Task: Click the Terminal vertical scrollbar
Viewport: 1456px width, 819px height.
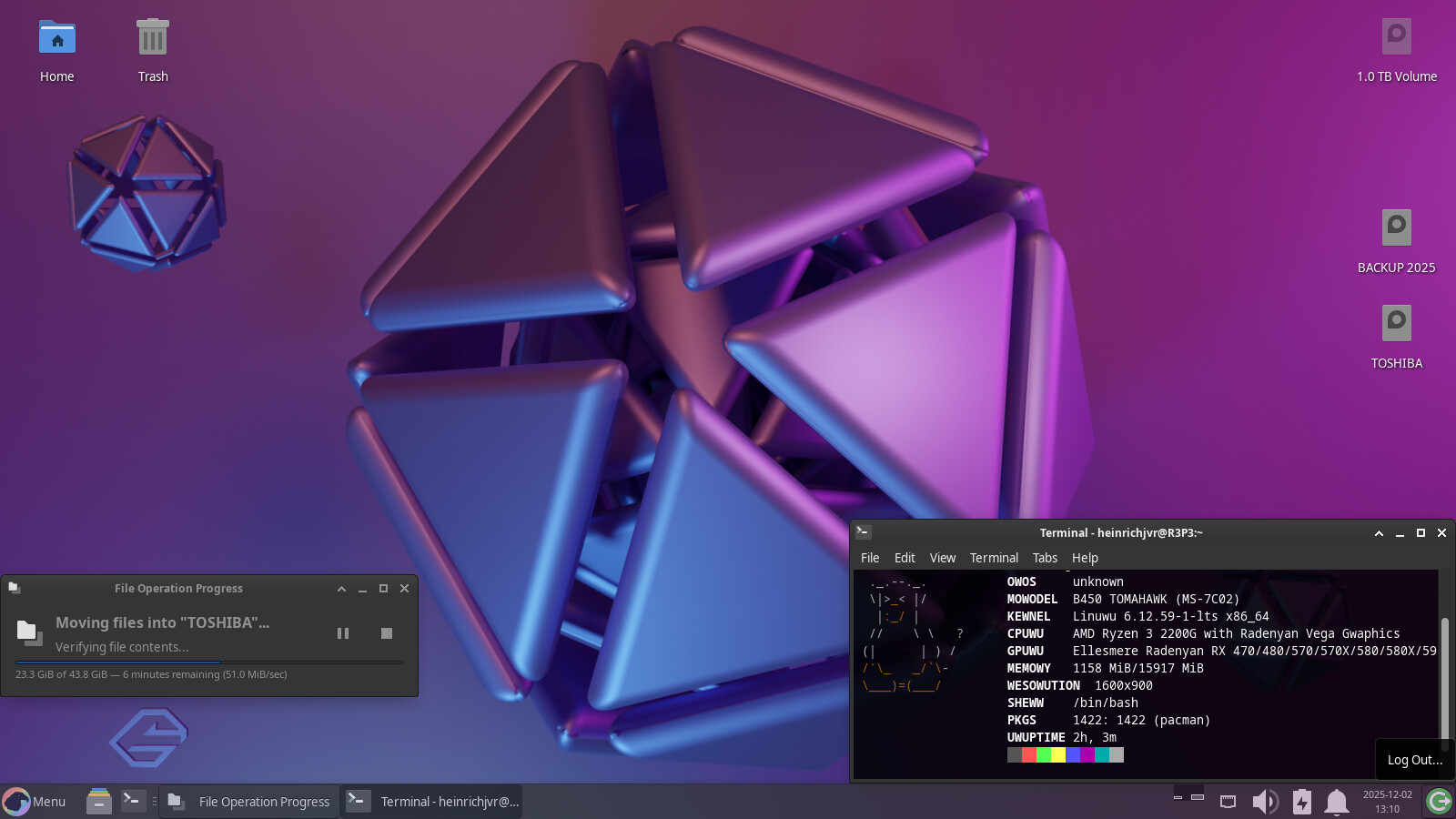Action: pyautogui.click(x=1444, y=673)
